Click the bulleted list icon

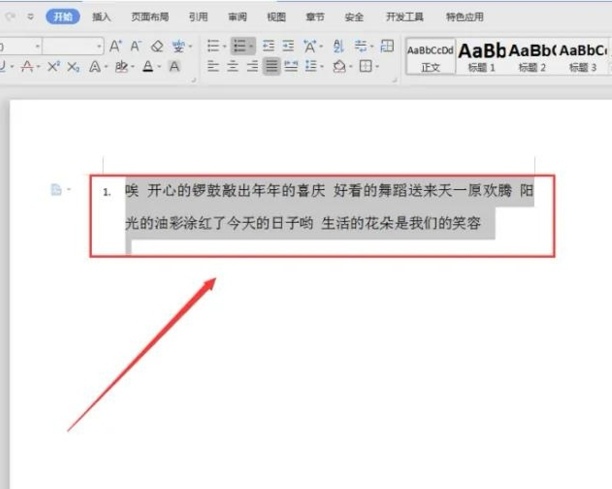(213, 46)
